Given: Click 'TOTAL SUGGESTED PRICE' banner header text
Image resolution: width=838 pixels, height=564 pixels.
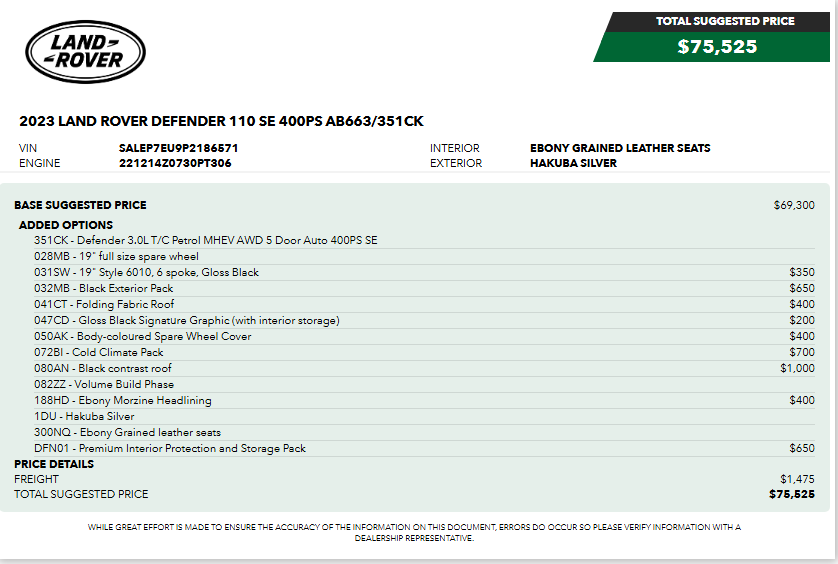Looking at the screenshot, I should [725, 21].
